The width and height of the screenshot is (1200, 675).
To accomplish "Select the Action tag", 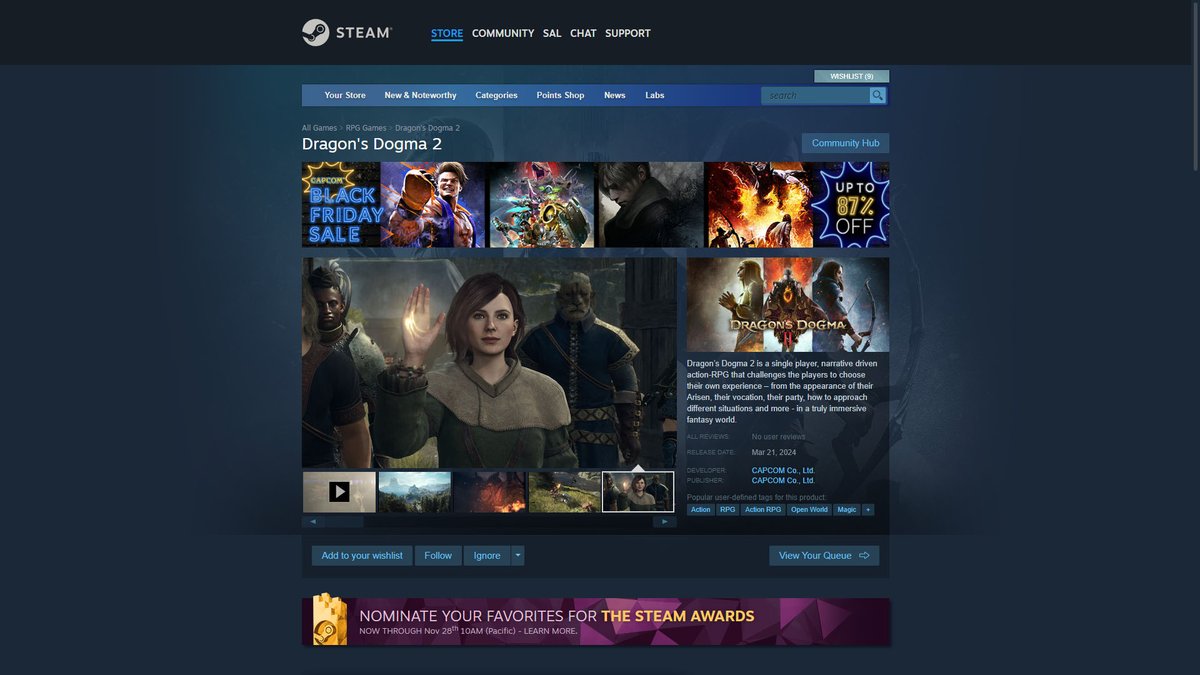I will coord(701,509).
